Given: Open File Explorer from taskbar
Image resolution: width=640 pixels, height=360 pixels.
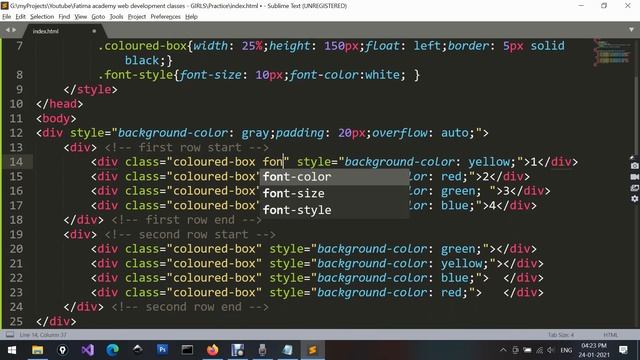Looking at the screenshot, I should pos(38,350).
